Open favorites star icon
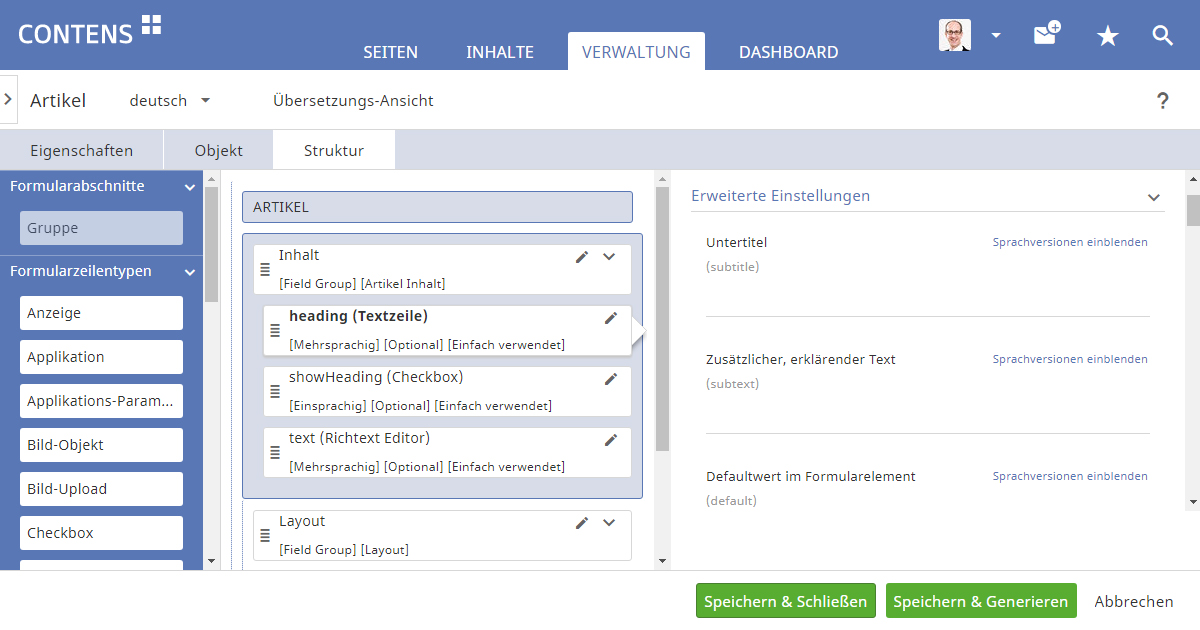The height and width of the screenshot is (630, 1200). (1107, 36)
